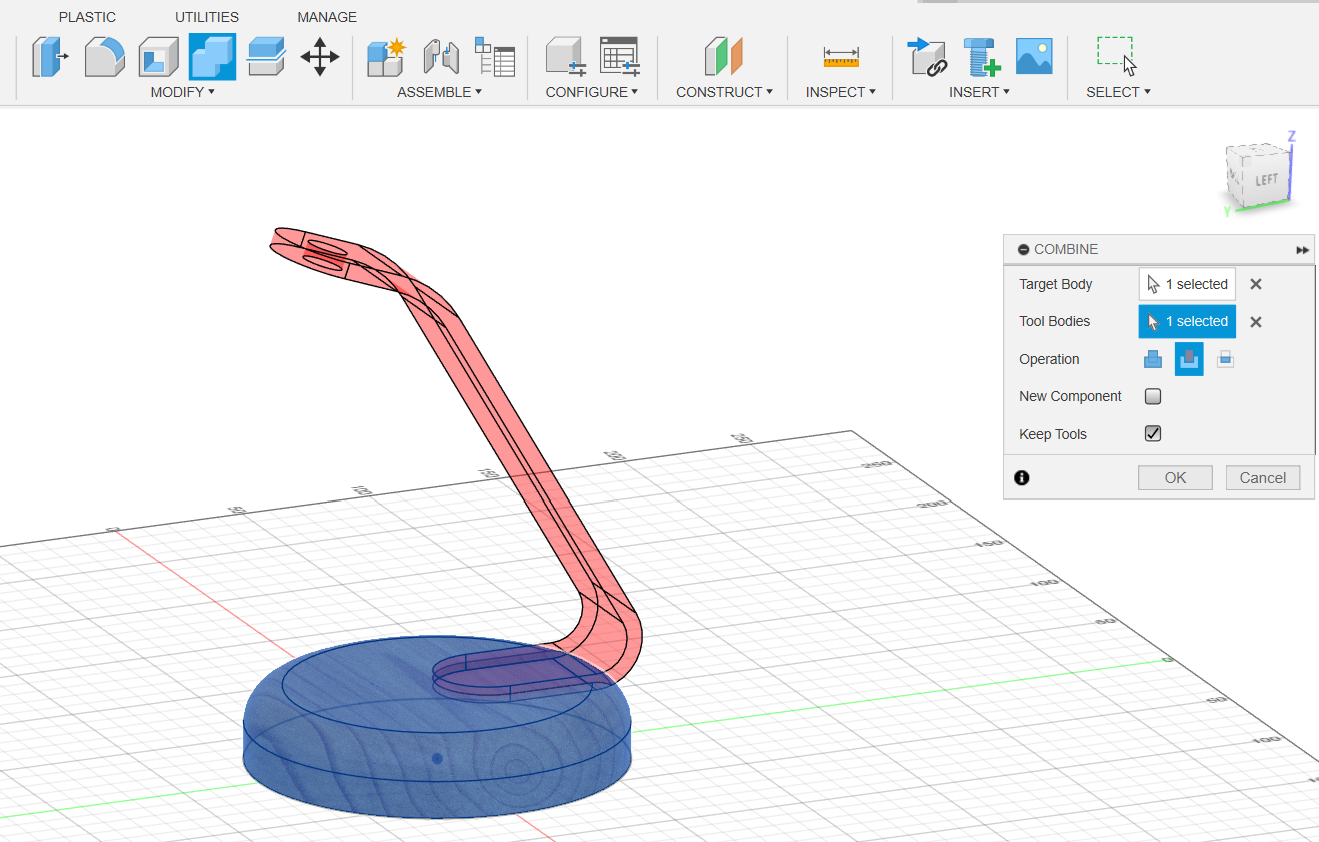Click the info icon in Combine dialog
This screenshot has width=1319, height=842.
coord(1022,478)
